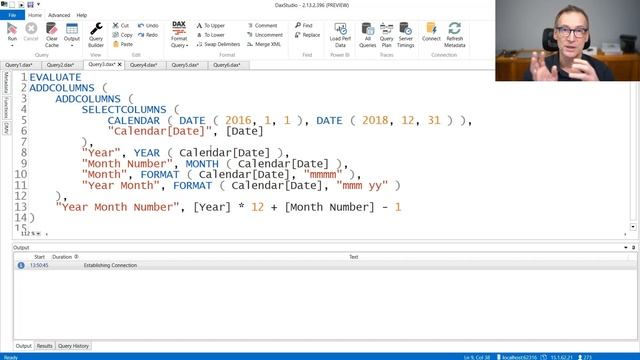This screenshot has height=360, width=640.
Task: Open the Output panel options dropdown
Action: tap(626, 247)
